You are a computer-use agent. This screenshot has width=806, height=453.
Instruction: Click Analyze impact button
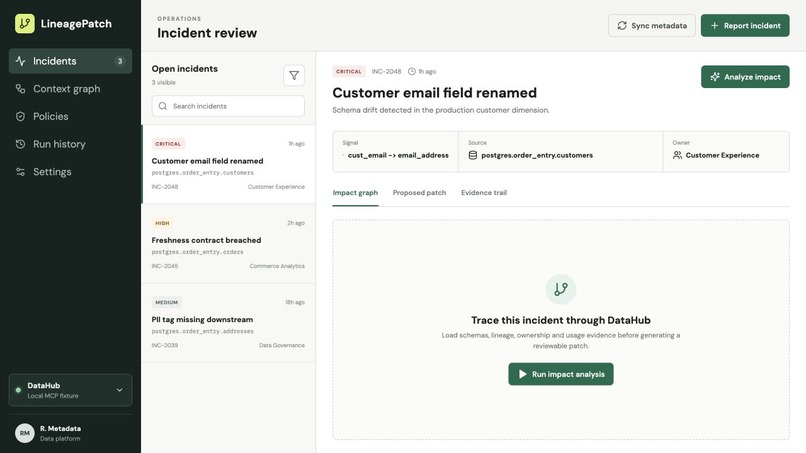[x=745, y=77]
